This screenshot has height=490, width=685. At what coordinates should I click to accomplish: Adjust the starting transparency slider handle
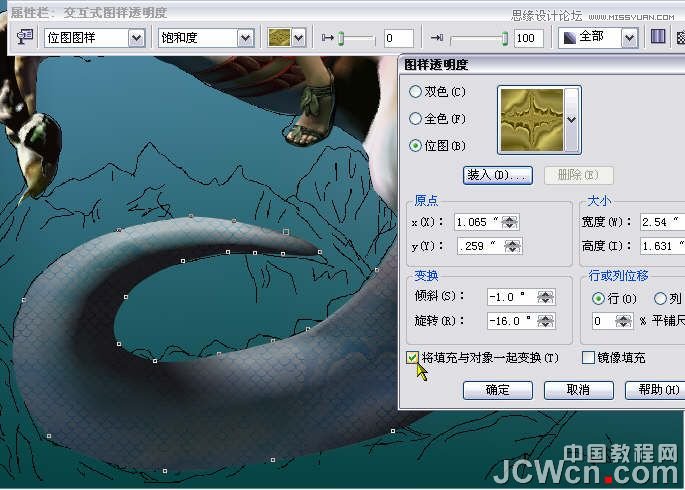tap(341, 38)
